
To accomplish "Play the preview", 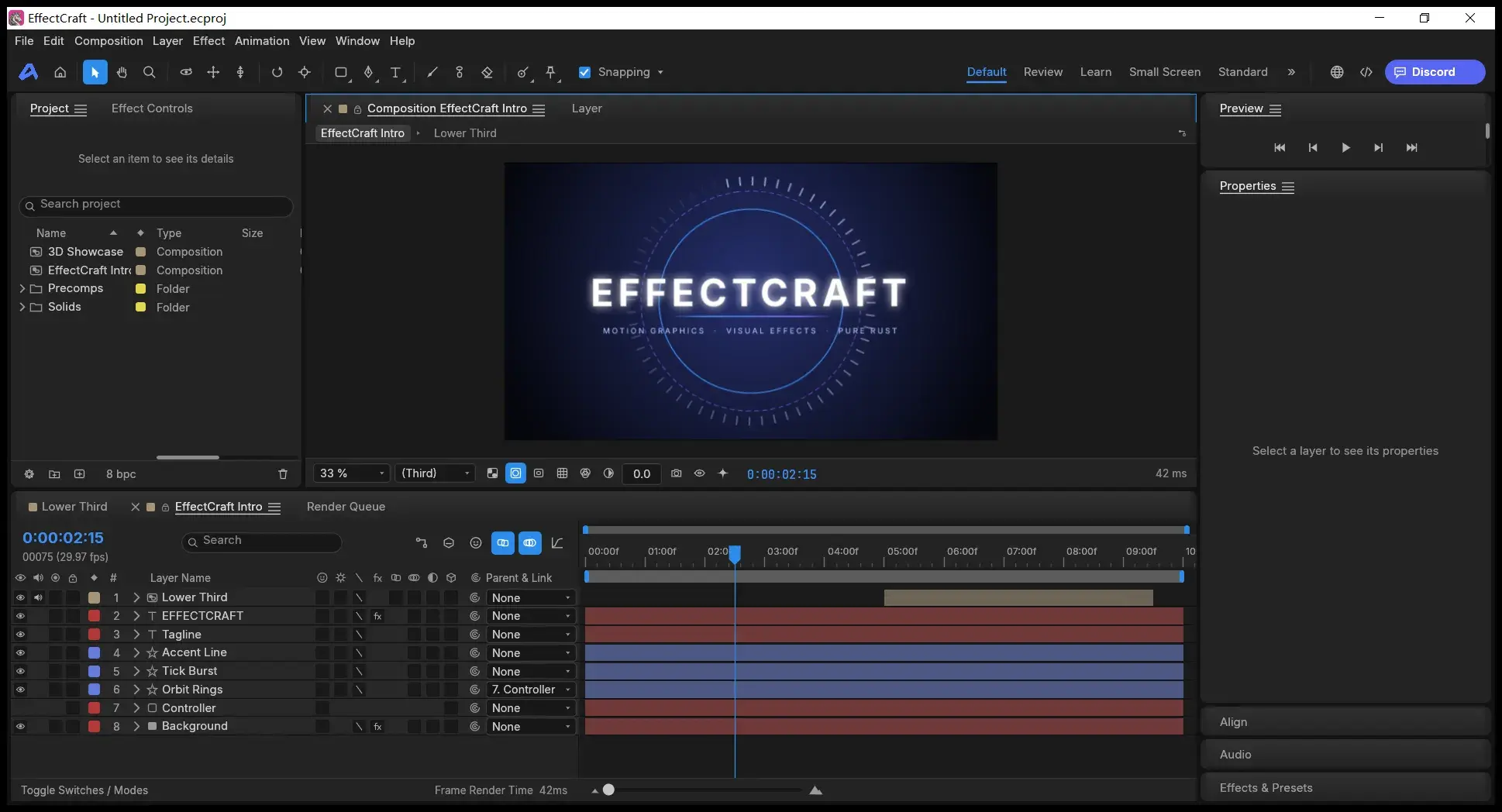I will point(1345,148).
